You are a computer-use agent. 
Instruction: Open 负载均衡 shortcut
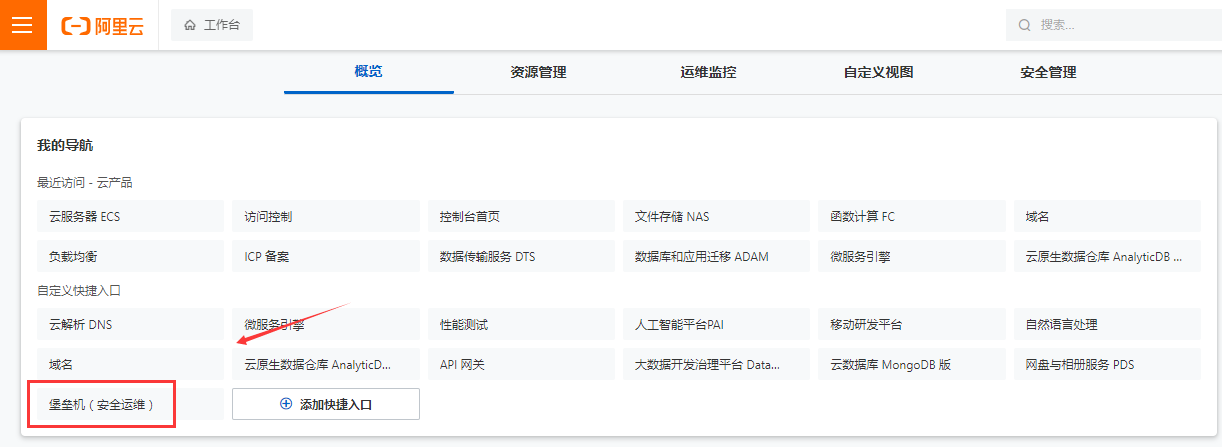coord(130,256)
